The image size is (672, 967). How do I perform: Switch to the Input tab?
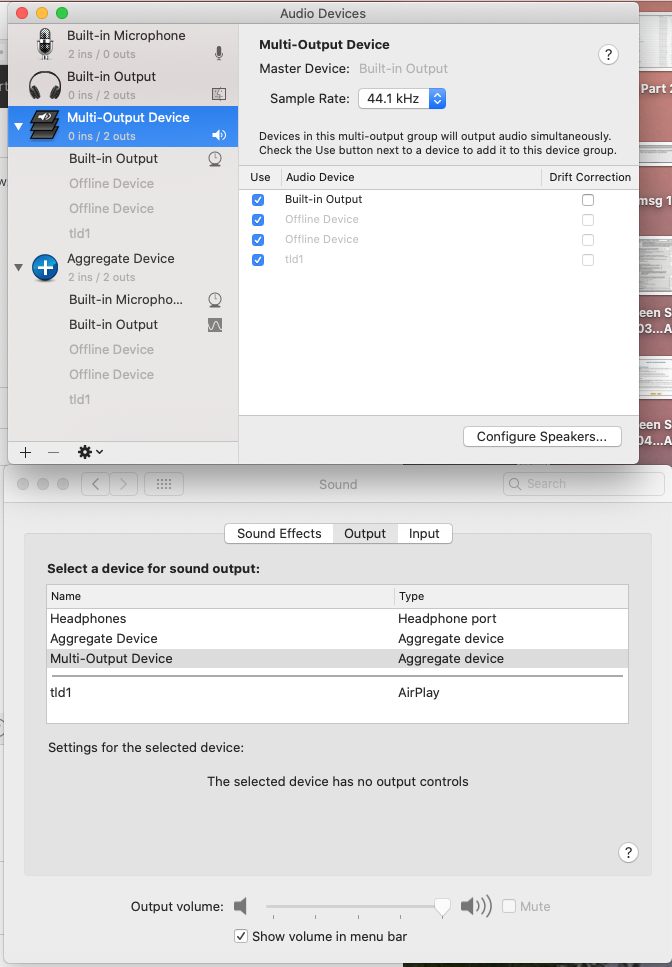pyautogui.click(x=424, y=533)
